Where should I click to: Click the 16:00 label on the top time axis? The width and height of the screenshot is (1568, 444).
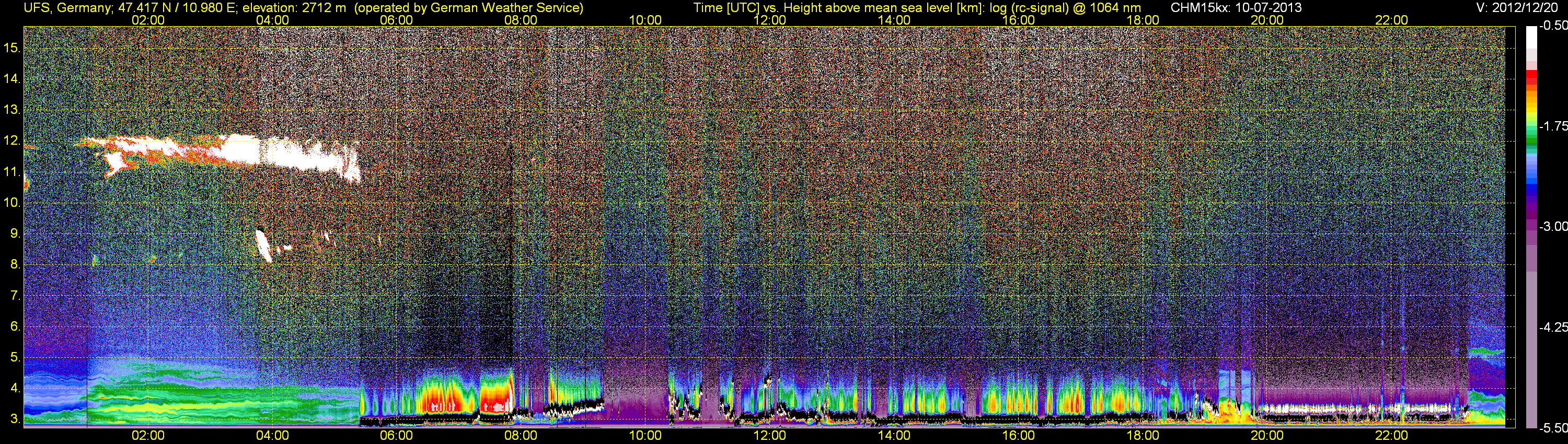click(1018, 20)
